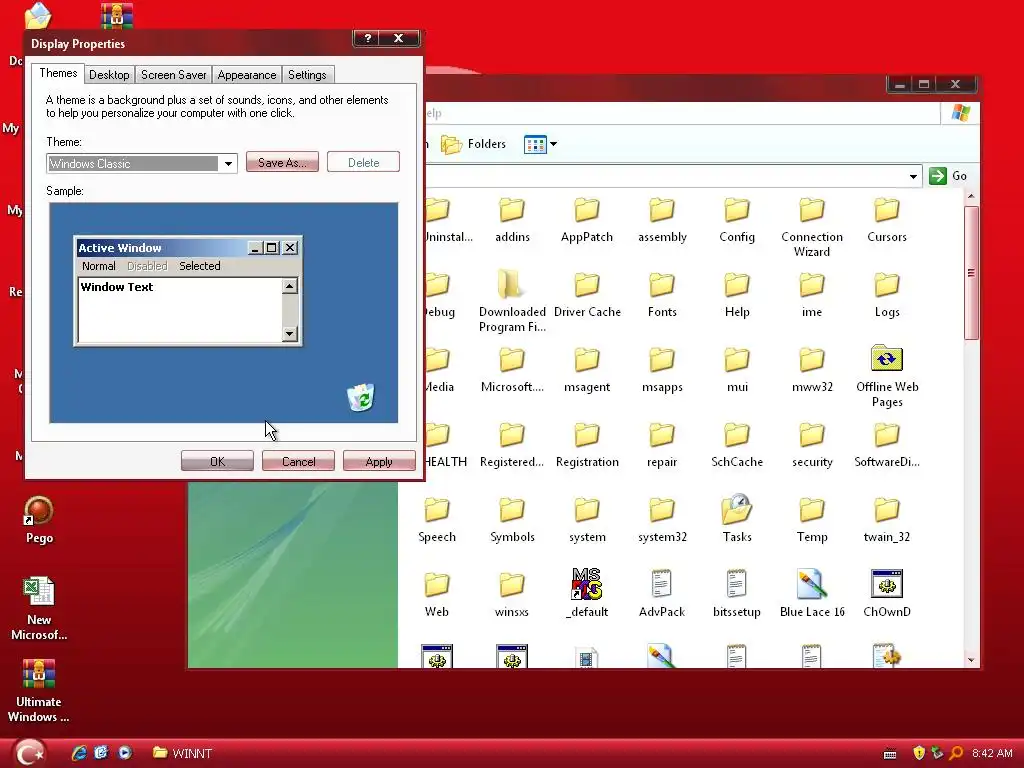Select the assembly folder

662,221
